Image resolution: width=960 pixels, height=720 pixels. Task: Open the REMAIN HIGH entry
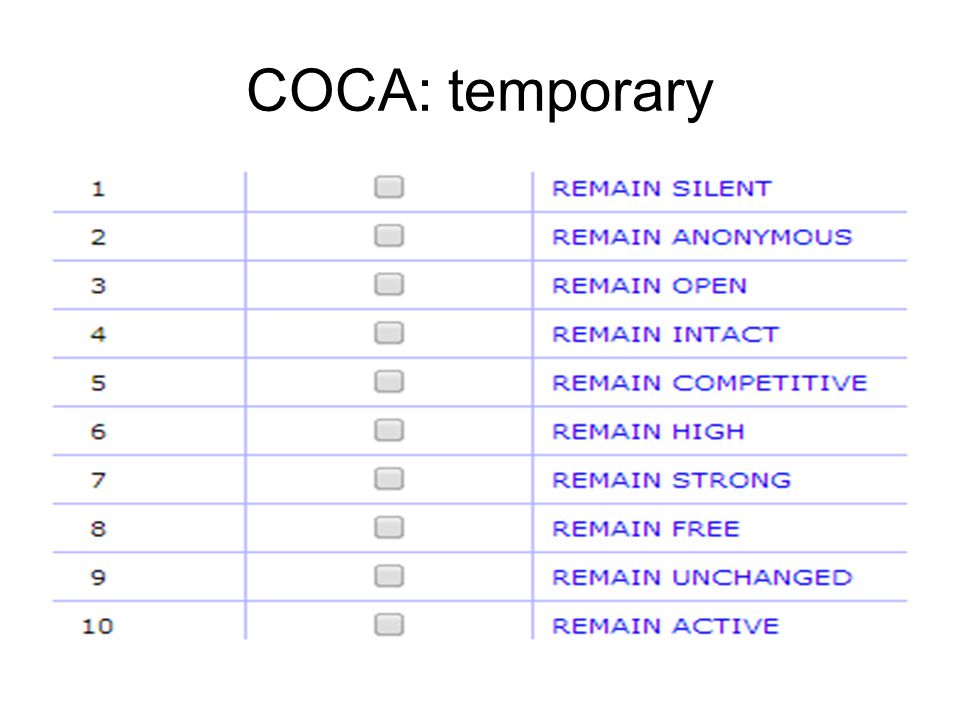[x=648, y=432]
